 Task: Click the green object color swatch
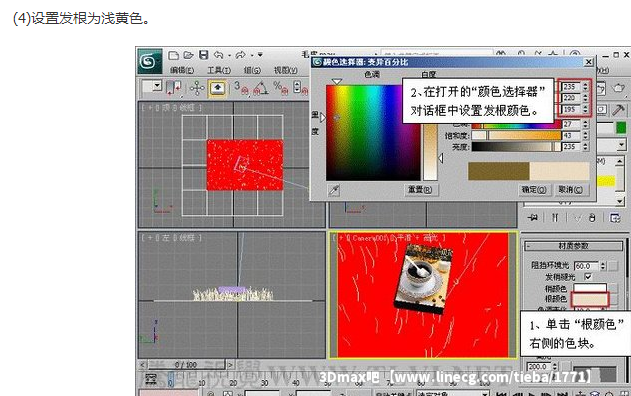pyautogui.click(x=621, y=128)
